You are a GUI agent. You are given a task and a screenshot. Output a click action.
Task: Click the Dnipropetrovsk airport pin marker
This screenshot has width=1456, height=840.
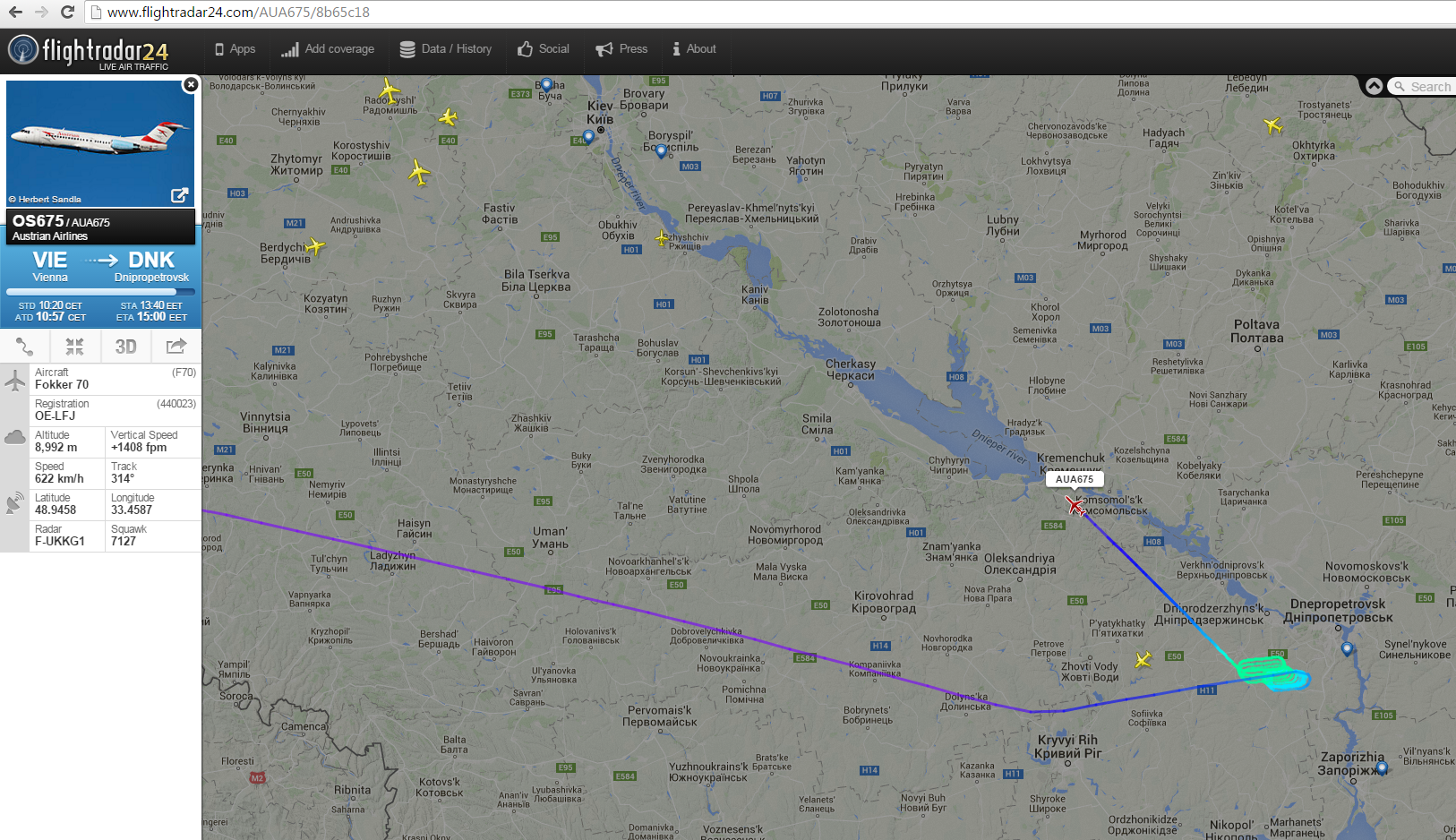point(1347,648)
